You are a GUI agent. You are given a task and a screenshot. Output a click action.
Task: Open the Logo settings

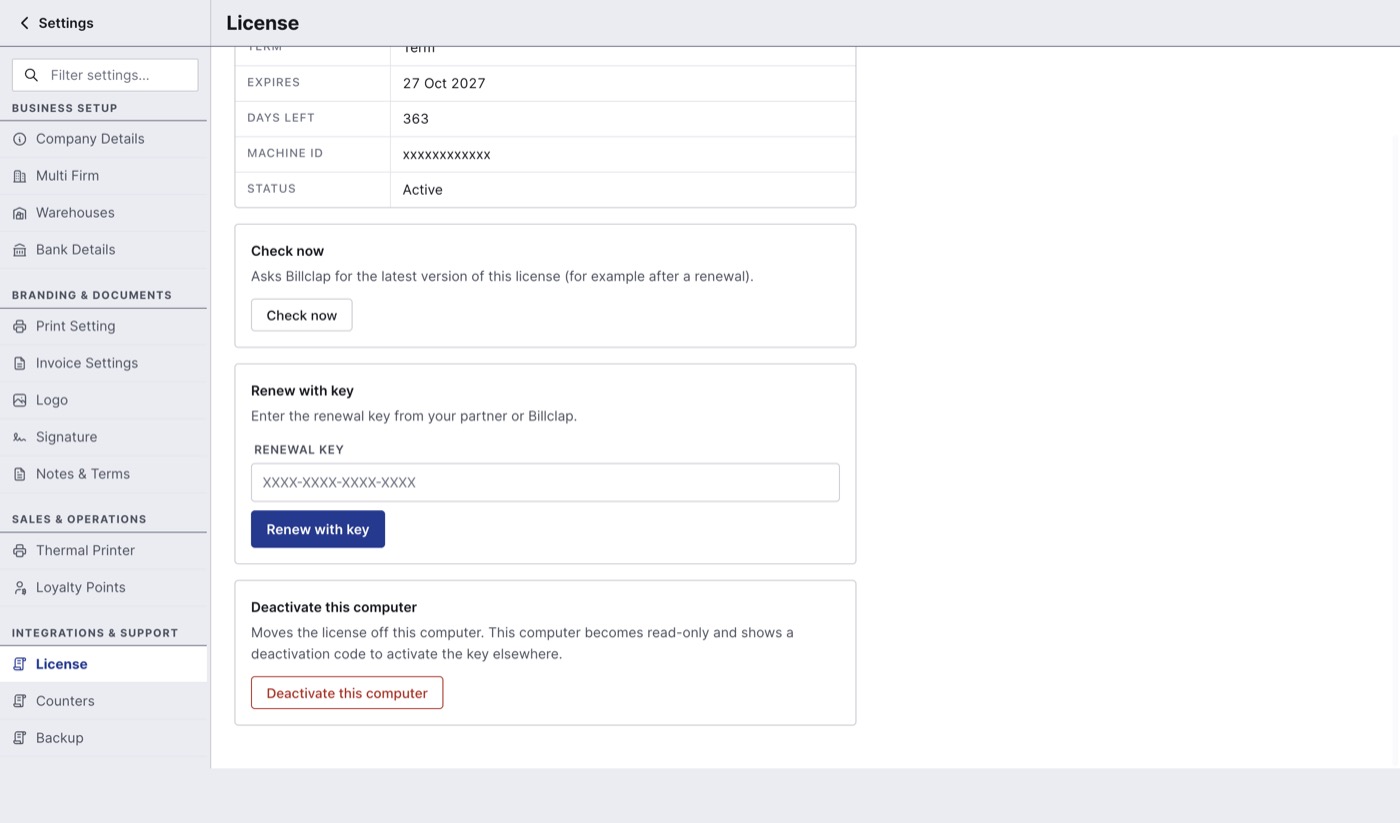click(x=104, y=400)
